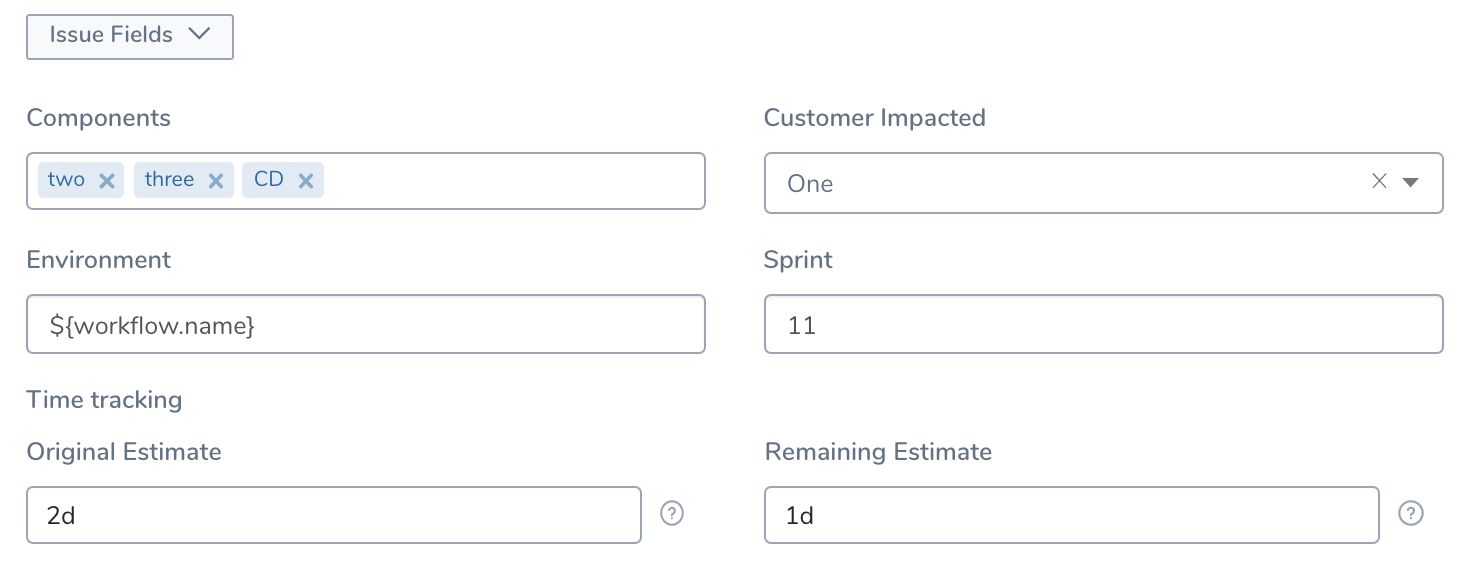
Task: Open the Issue Fields dropdown
Action: point(130,36)
